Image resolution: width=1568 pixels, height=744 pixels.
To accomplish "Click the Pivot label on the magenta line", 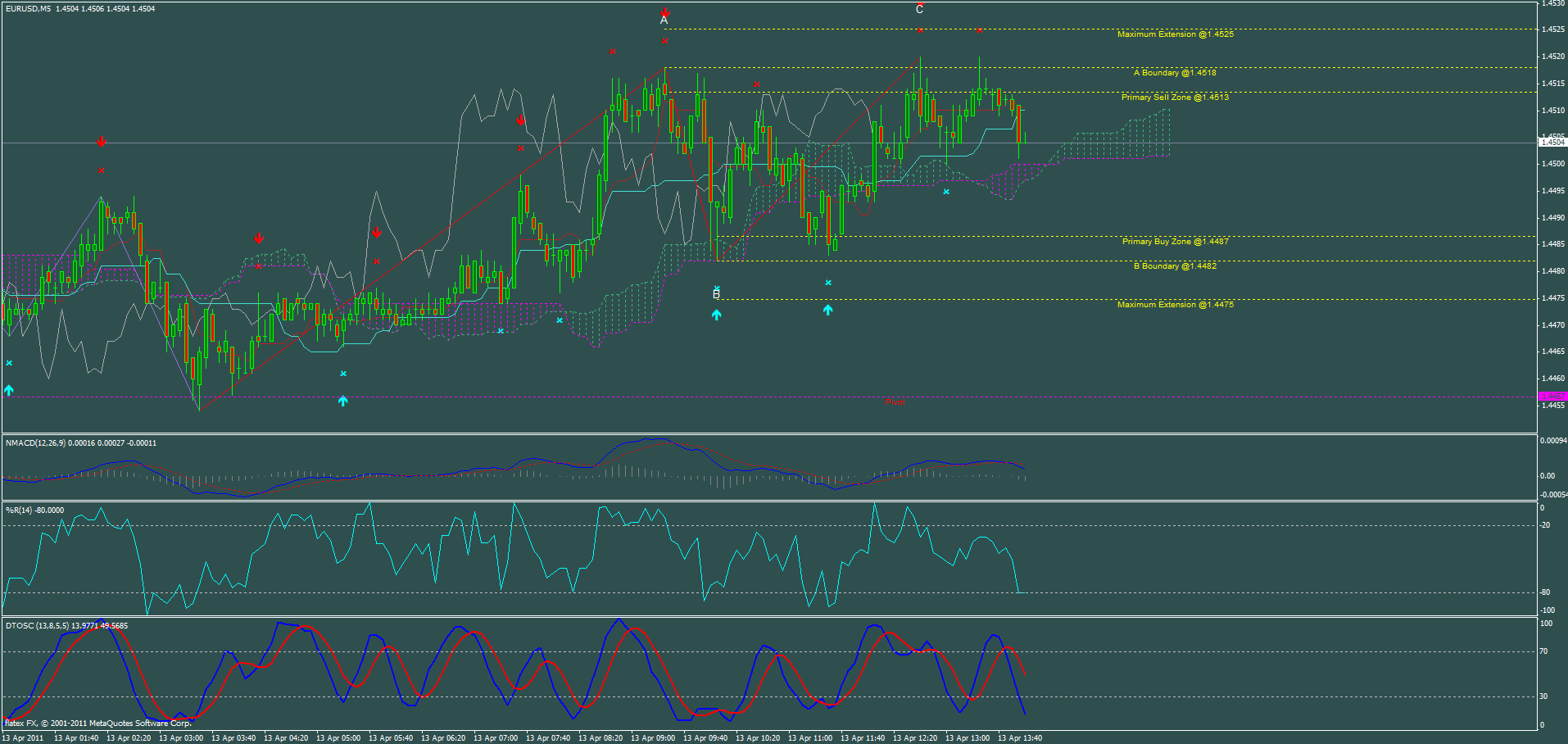I will coord(895,401).
